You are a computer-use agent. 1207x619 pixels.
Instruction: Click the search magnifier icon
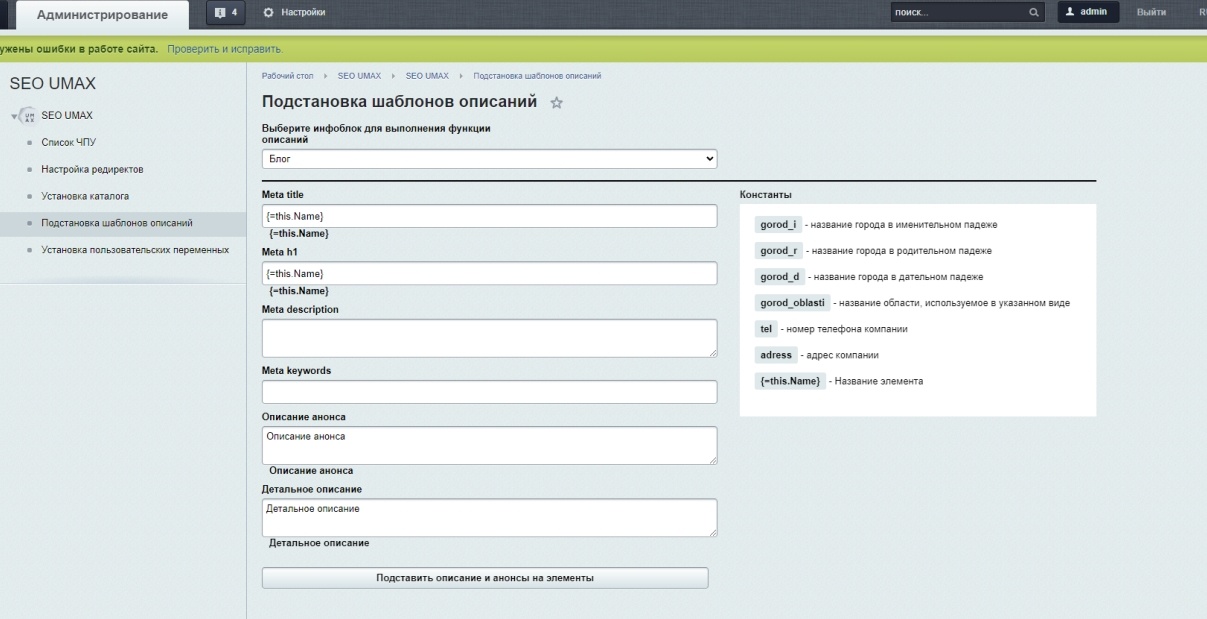click(1034, 13)
